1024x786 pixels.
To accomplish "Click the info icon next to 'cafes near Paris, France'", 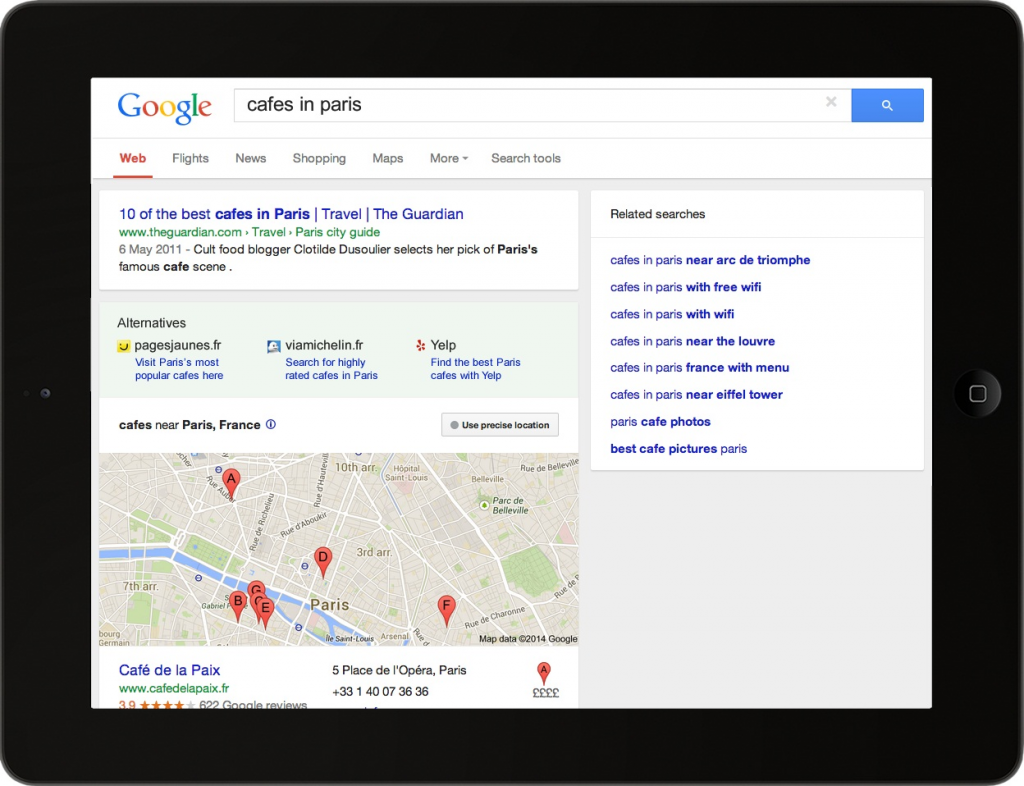I will click(x=271, y=424).
